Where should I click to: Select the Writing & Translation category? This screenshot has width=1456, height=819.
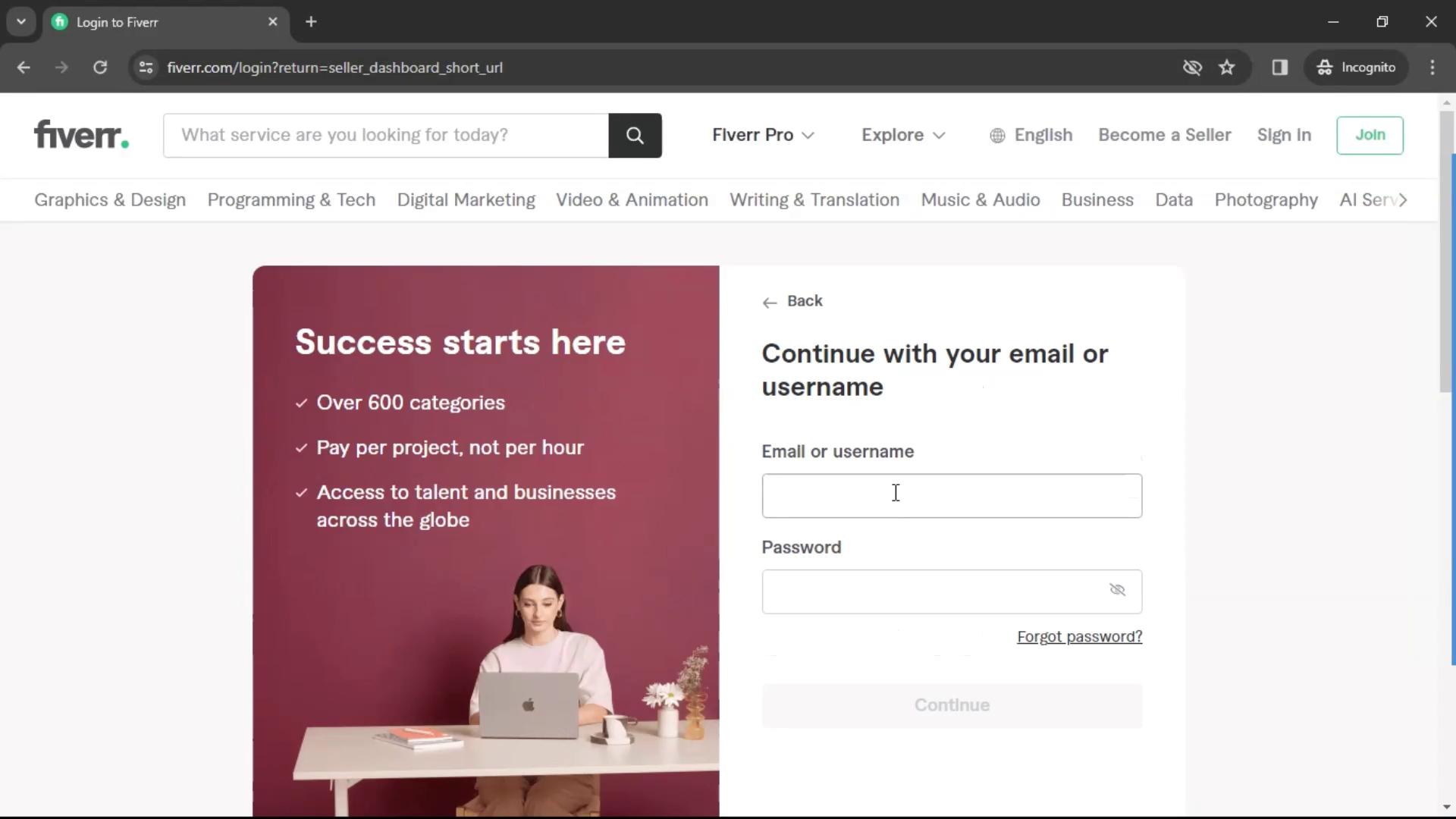[x=815, y=200]
